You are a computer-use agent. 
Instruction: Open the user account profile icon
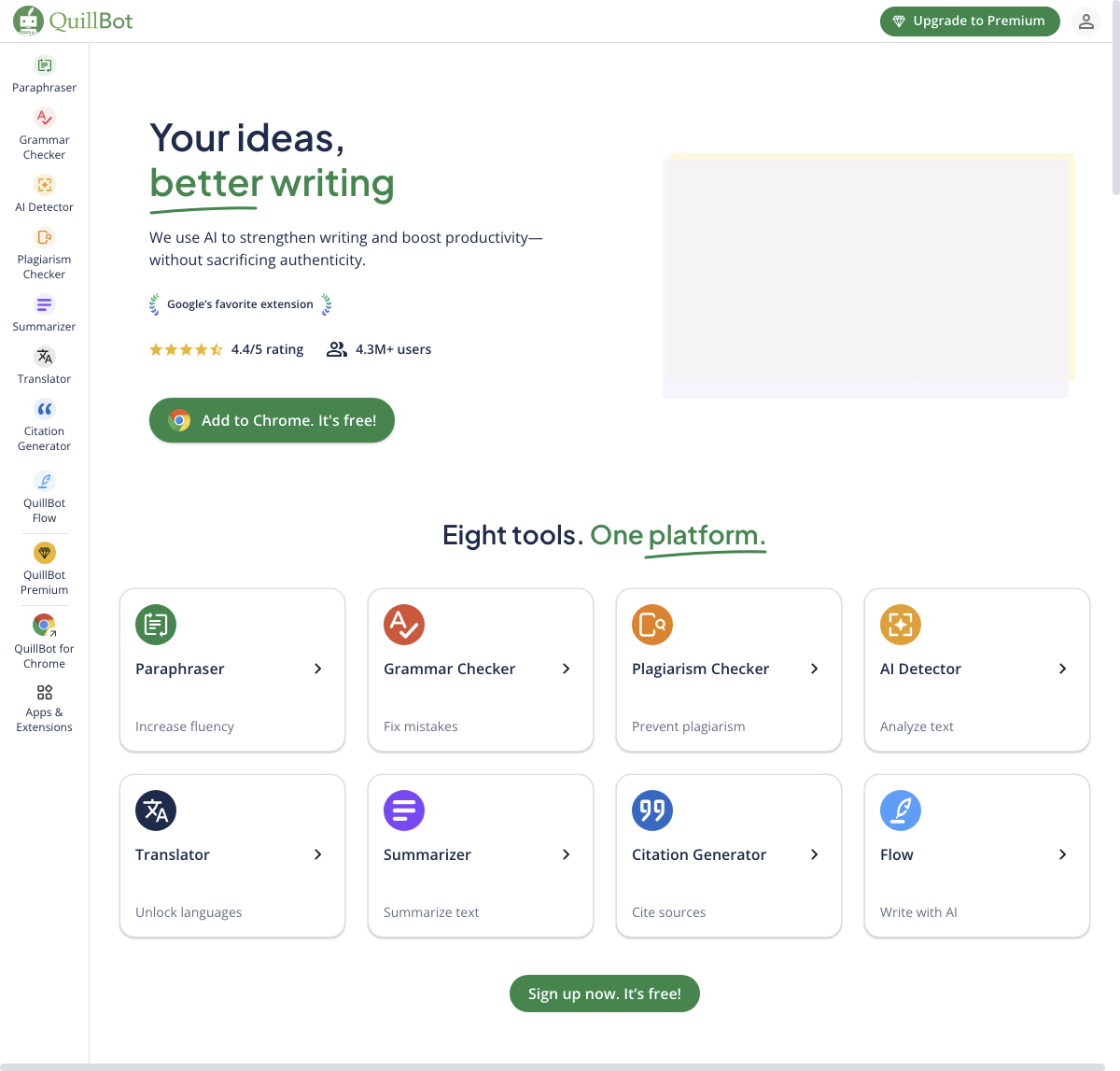[1085, 21]
